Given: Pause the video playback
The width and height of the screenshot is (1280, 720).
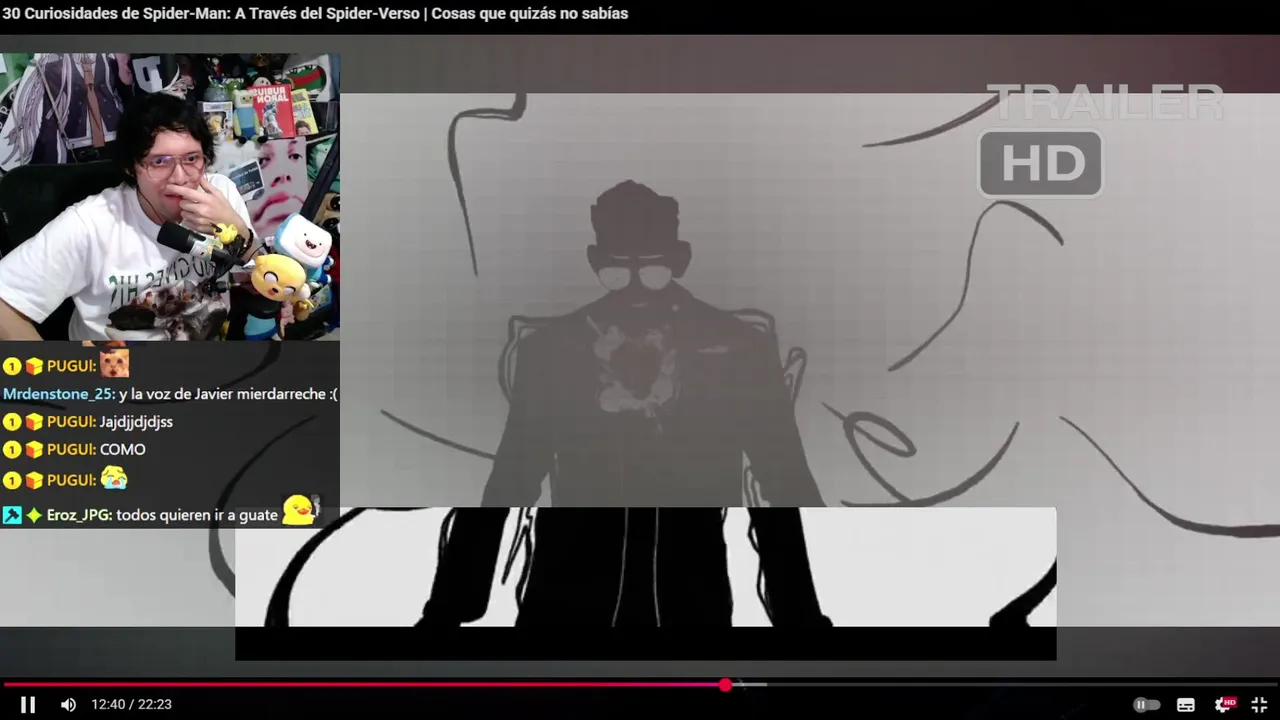Looking at the screenshot, I should (x=28, y=705).
